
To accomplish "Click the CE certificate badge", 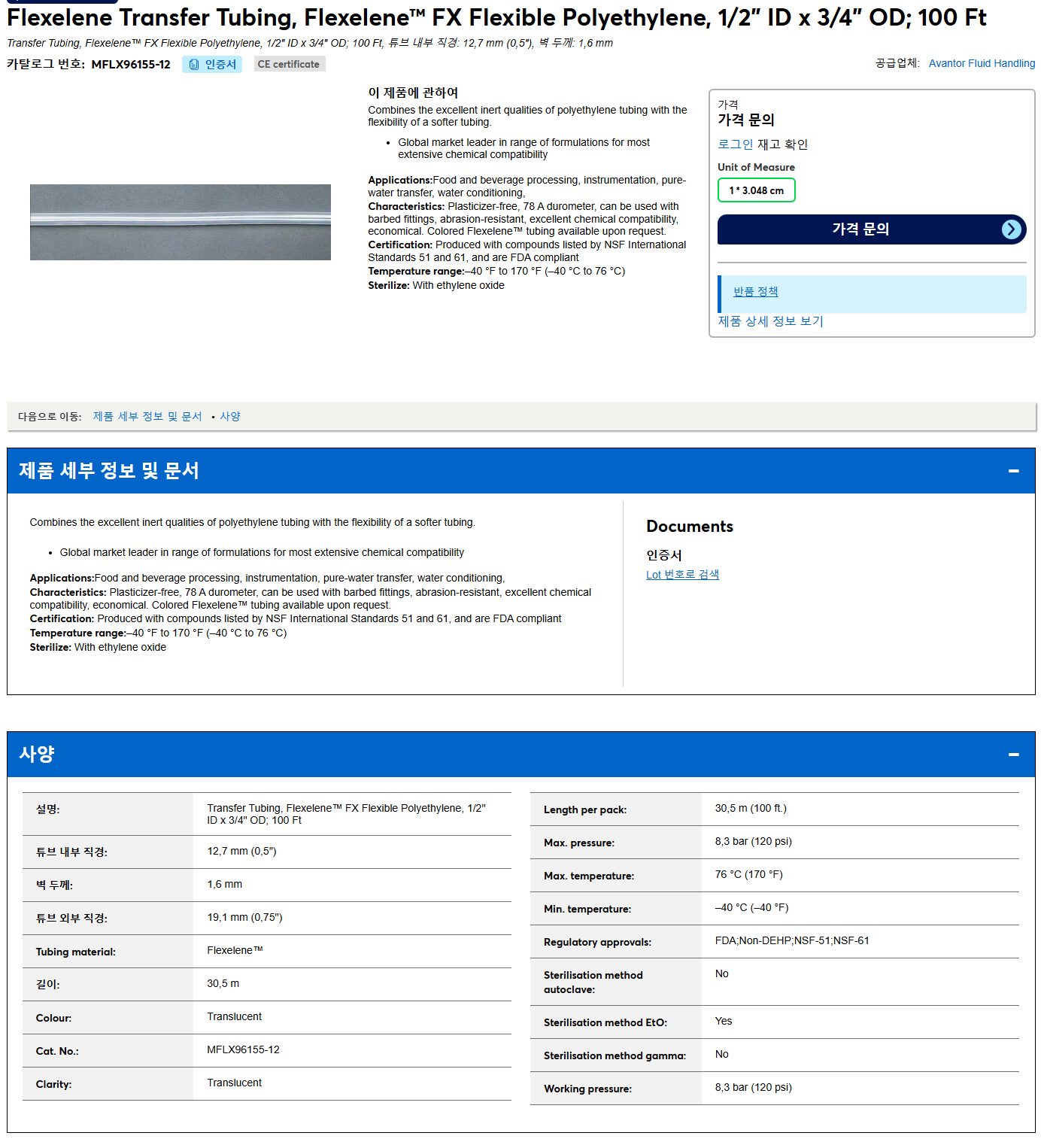I will click(290, 65).
